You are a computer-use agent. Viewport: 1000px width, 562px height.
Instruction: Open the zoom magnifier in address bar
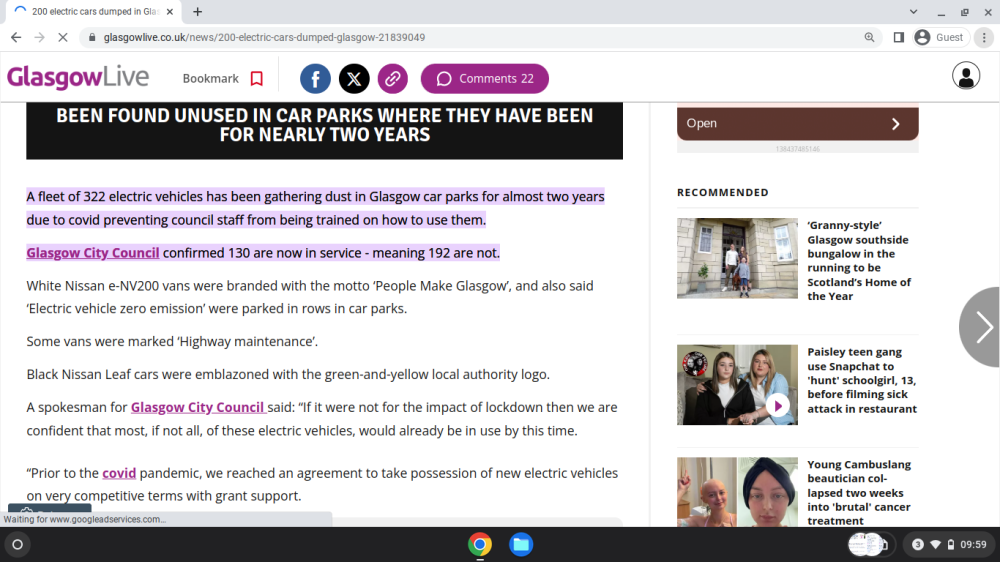point(869,37)
